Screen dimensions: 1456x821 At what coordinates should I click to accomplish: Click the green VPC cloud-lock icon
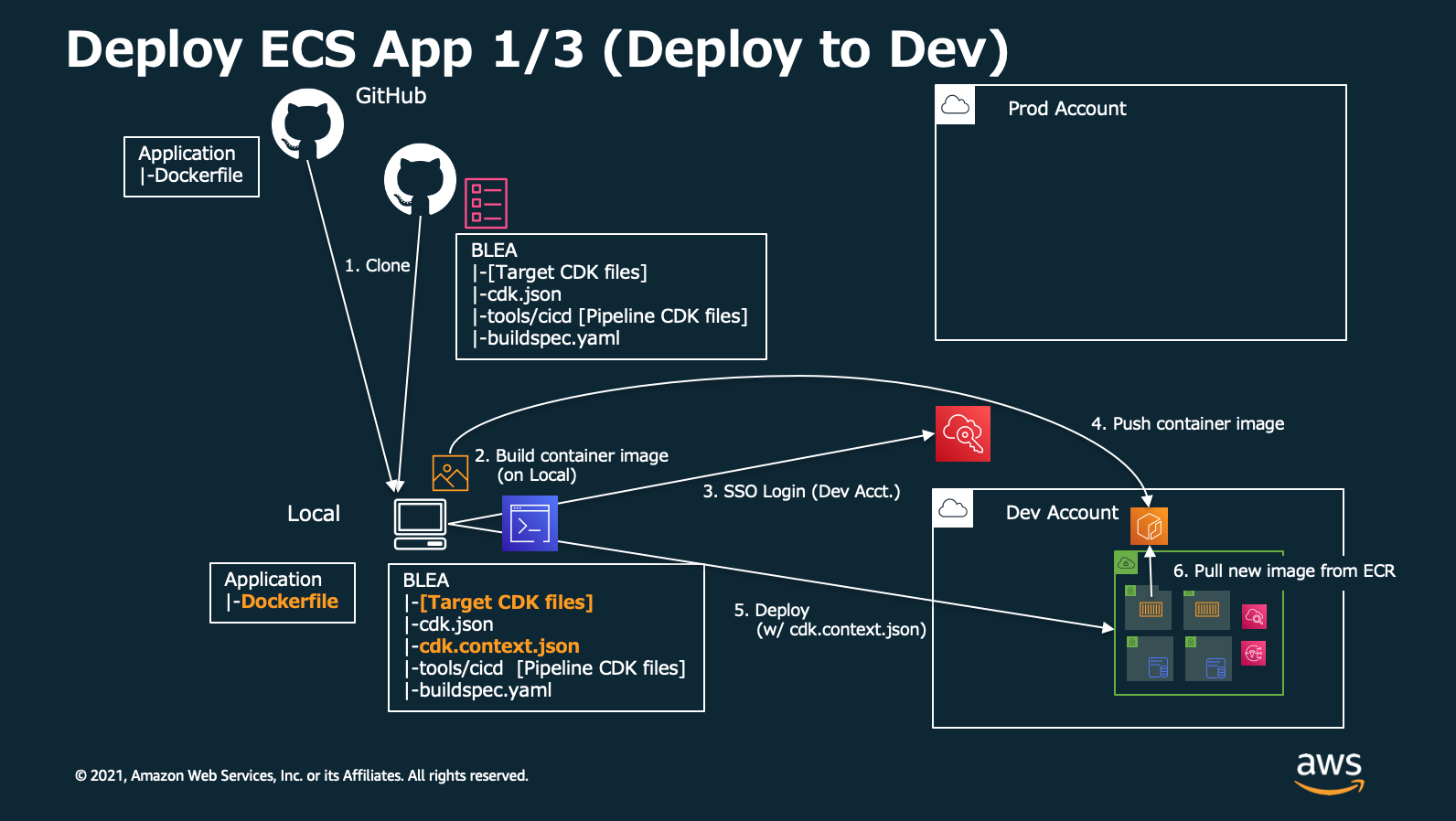[x=1126, y=562]
